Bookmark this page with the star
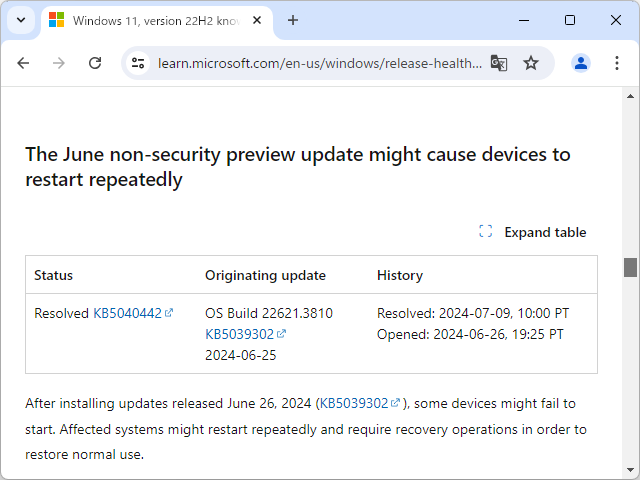The height and width of the screenshot is (480, 640). 531,63
